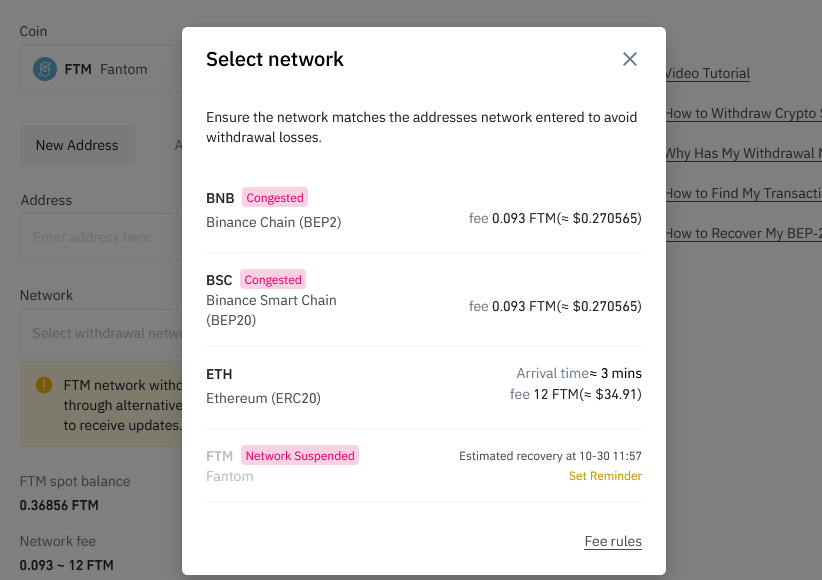Open the Fee rules page
This screenshot has width=822, height=580.
(613, 541)
